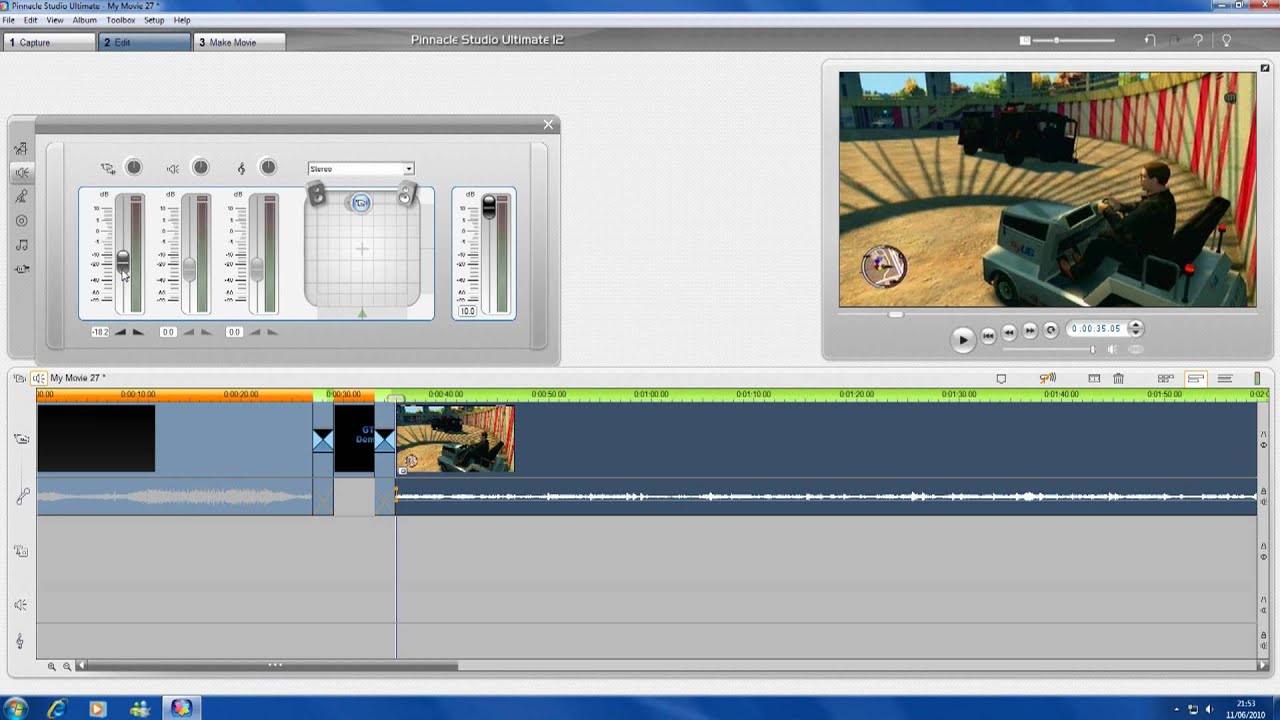Image resolution: width=1280 pixels, height=720 pixels.
Task: Zoom in the timeline with the plus magnifier
Action: [52, 666]
